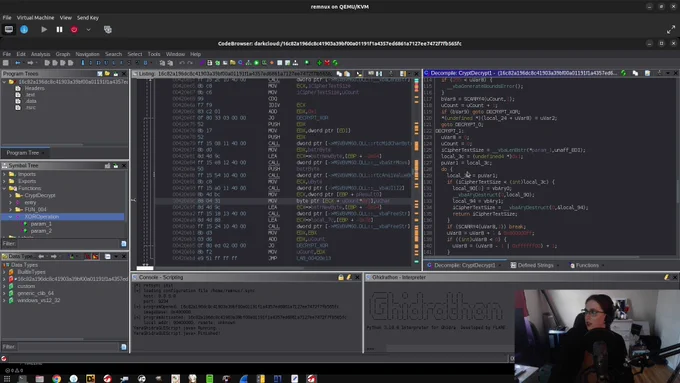The image size is (680, 383).
Task: Show VM hardware details info icon
Action: 24,29
